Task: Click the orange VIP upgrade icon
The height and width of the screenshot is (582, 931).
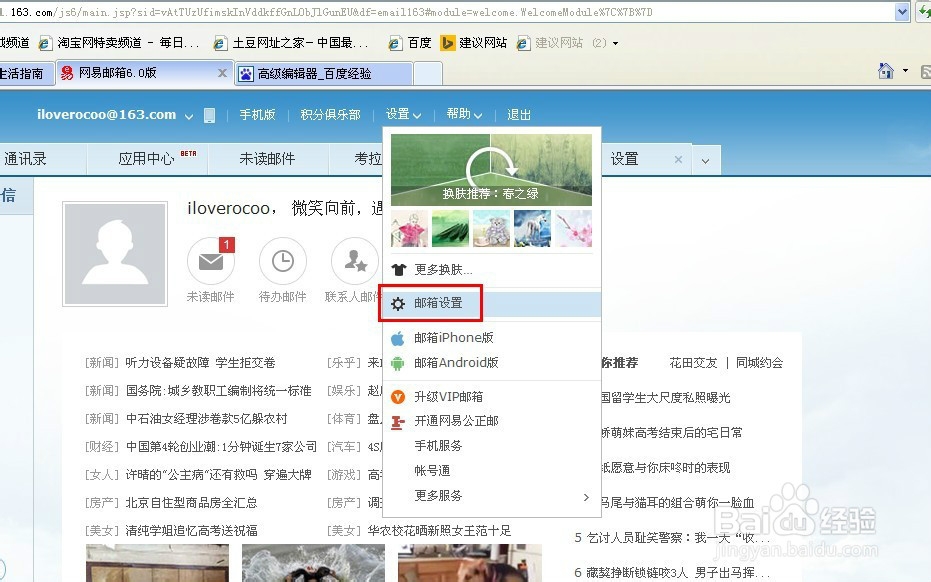Action: 398,397
